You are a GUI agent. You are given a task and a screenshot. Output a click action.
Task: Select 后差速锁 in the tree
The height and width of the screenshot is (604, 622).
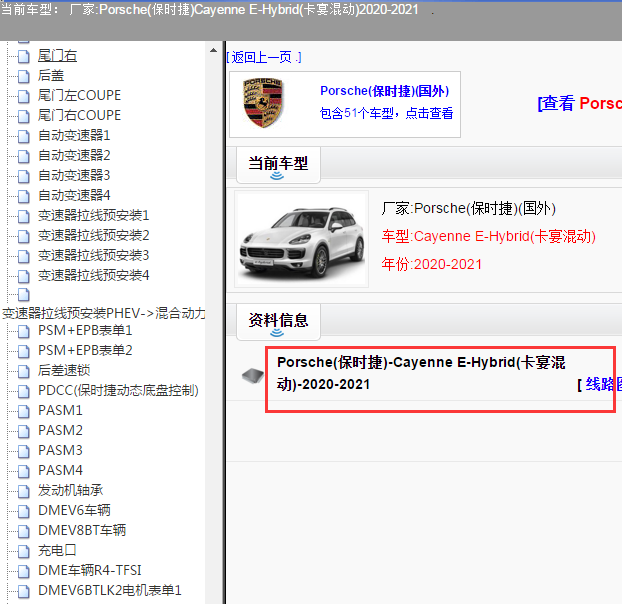point(64,370)
